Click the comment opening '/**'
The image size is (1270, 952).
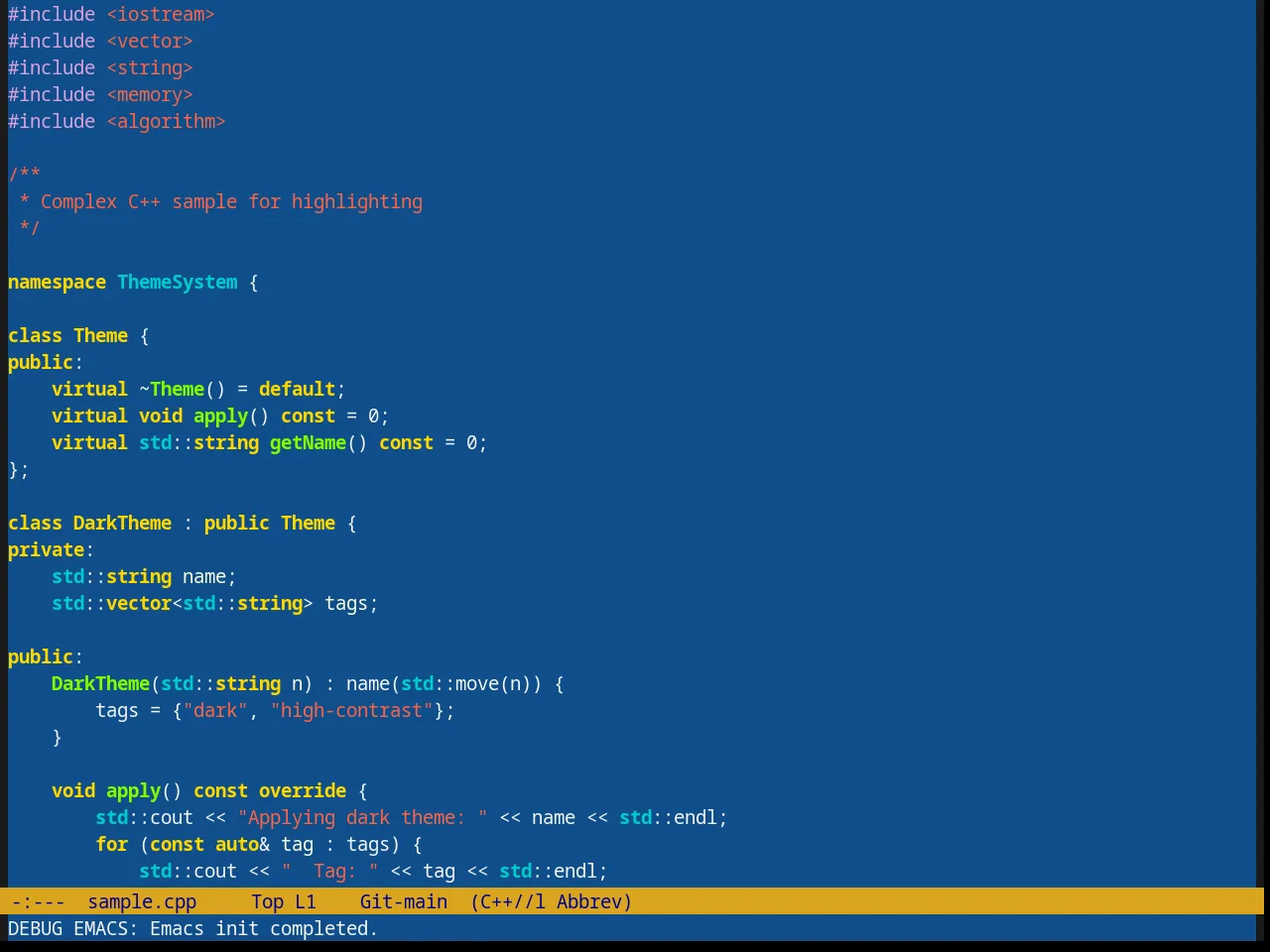tap(25, 175)
